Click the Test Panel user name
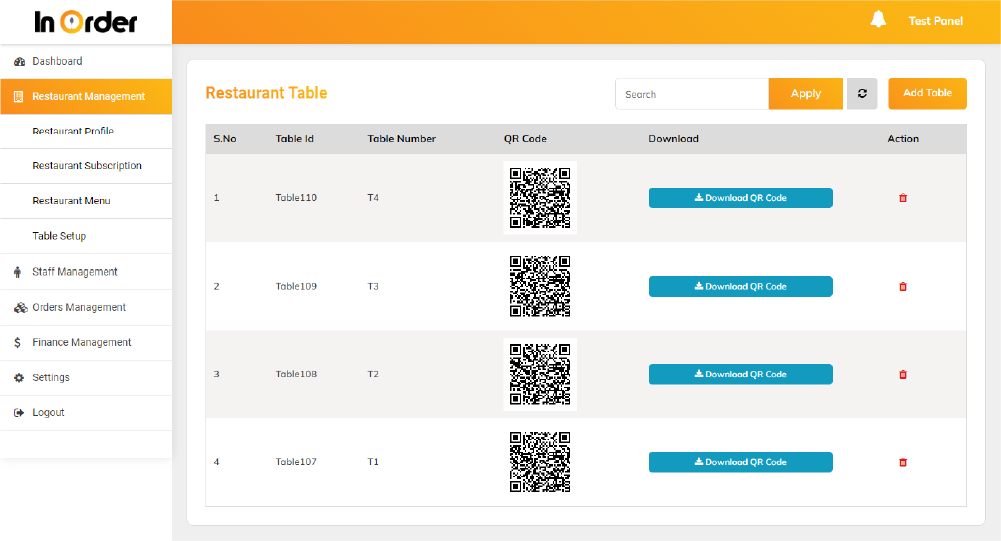The width and height of the screenshot is (1001, 541). [x=935, y=21]
